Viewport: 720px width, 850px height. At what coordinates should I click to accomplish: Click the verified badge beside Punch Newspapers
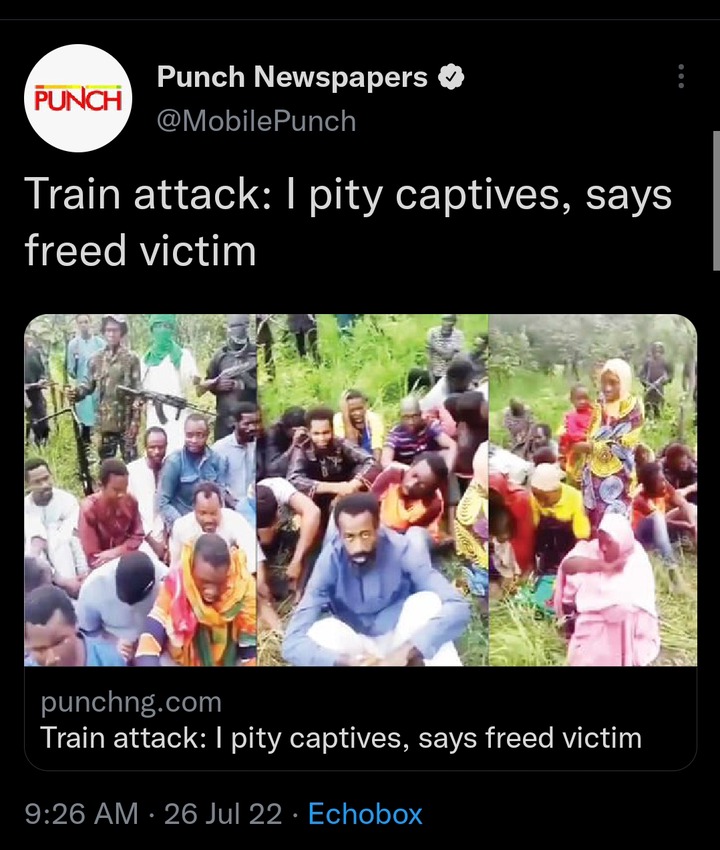click(x=451, y=77)
